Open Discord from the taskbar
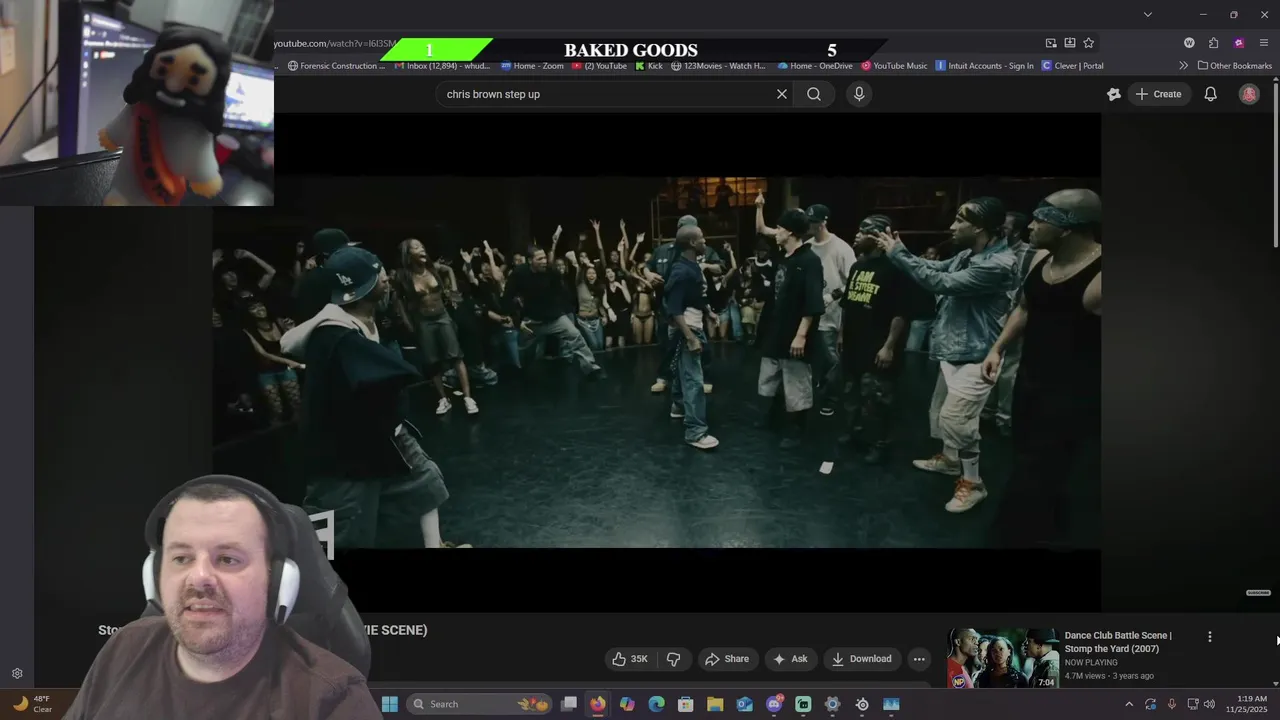 click(774, 704)
